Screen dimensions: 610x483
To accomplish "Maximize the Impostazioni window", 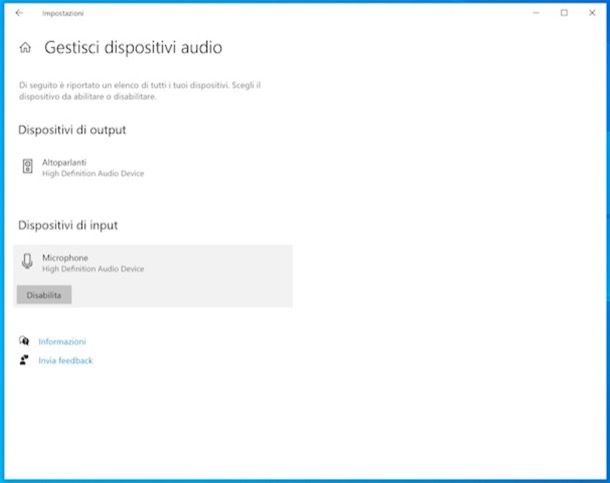I will coord(564,13).
